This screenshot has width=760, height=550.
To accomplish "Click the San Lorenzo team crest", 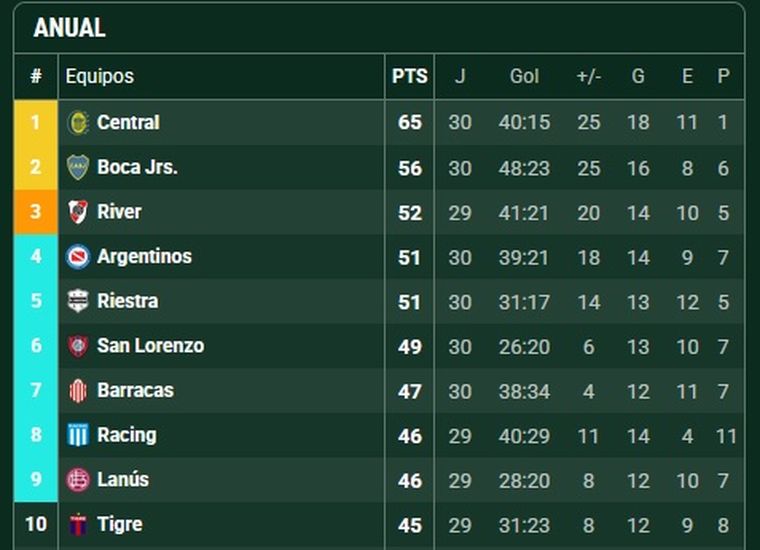I will [x=78, y=346].
